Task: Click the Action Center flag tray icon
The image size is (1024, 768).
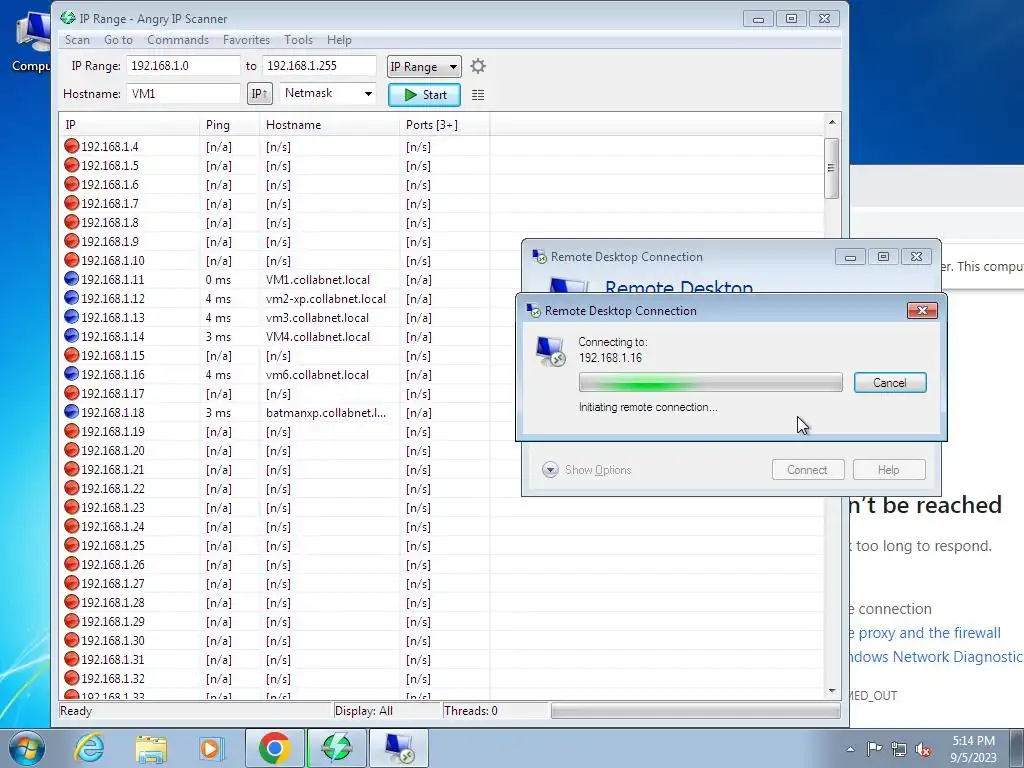Action: [x=874, y=749]
